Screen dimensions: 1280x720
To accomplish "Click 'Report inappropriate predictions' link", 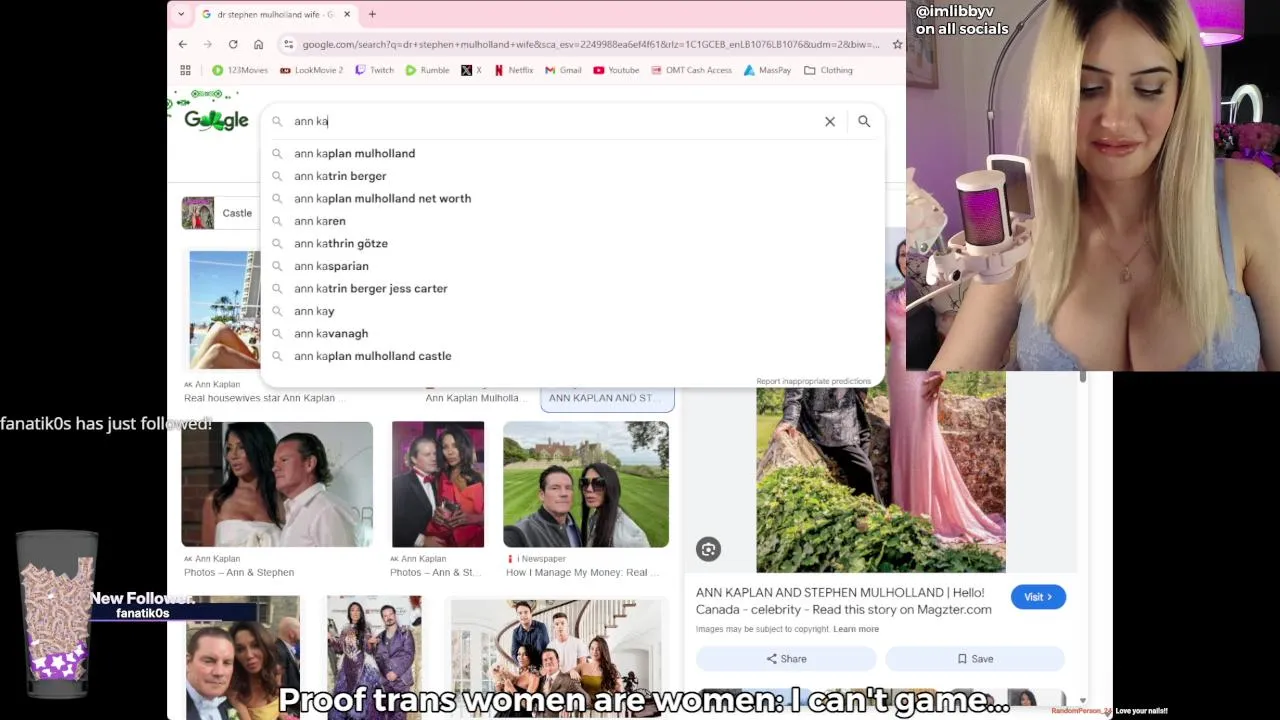I will tap(813, 381).
